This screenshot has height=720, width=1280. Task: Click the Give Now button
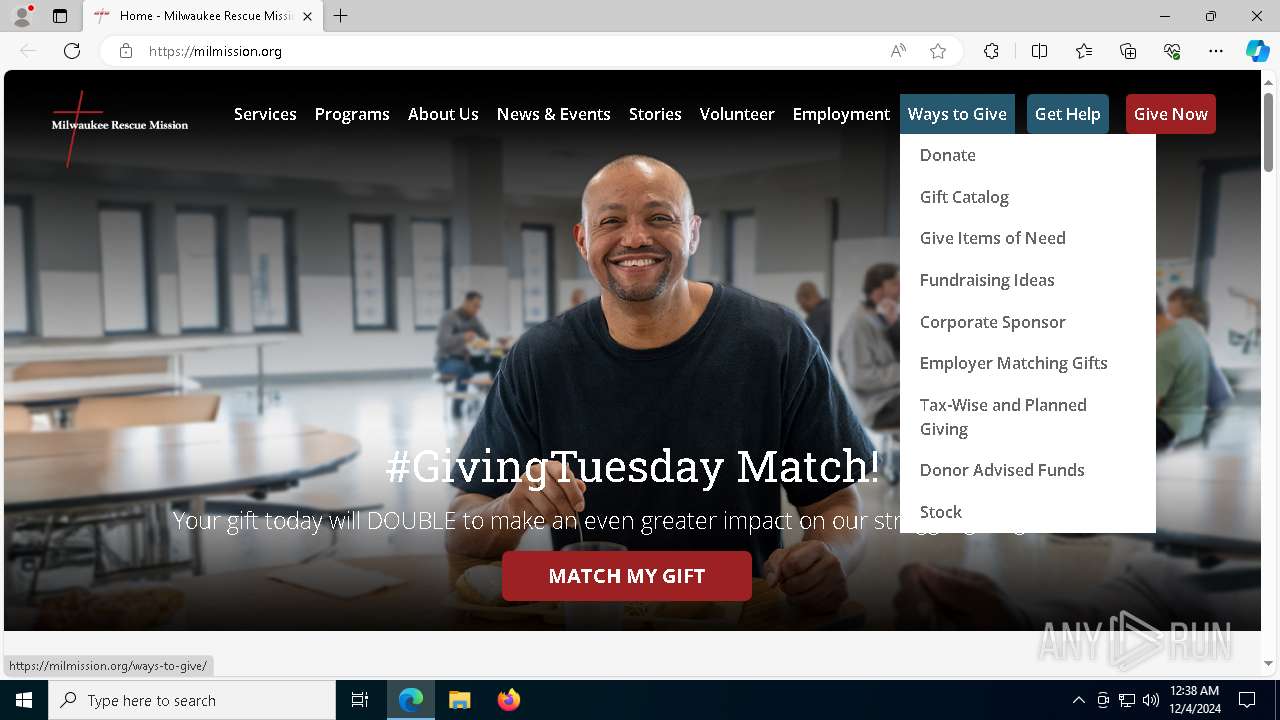pos(1171,114)
